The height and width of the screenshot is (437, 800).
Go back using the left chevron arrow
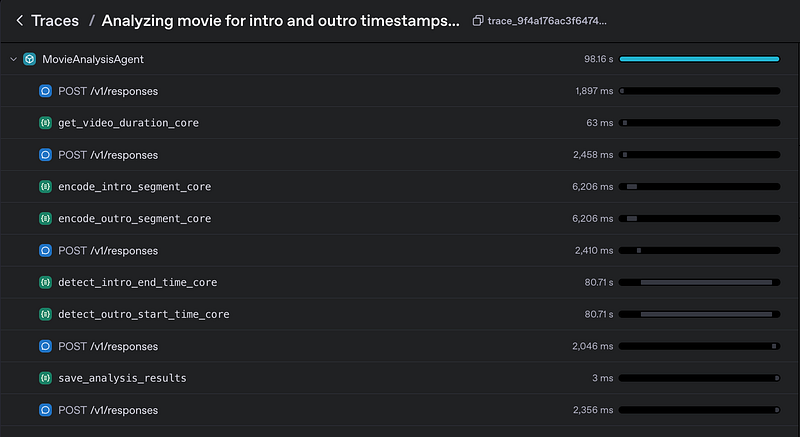[x=19, y=20]
